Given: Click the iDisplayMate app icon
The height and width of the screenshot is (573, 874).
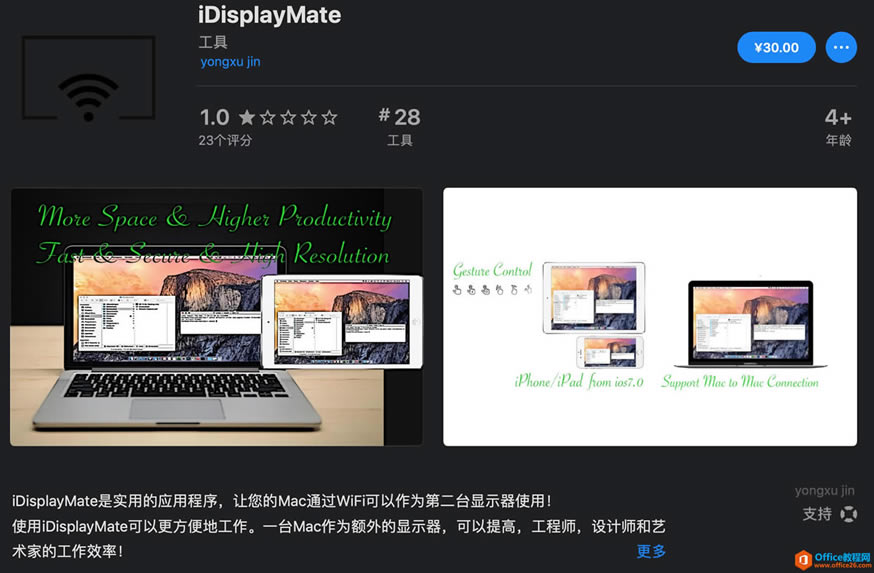Looking at the screenshot, I should tap(88, 77).
